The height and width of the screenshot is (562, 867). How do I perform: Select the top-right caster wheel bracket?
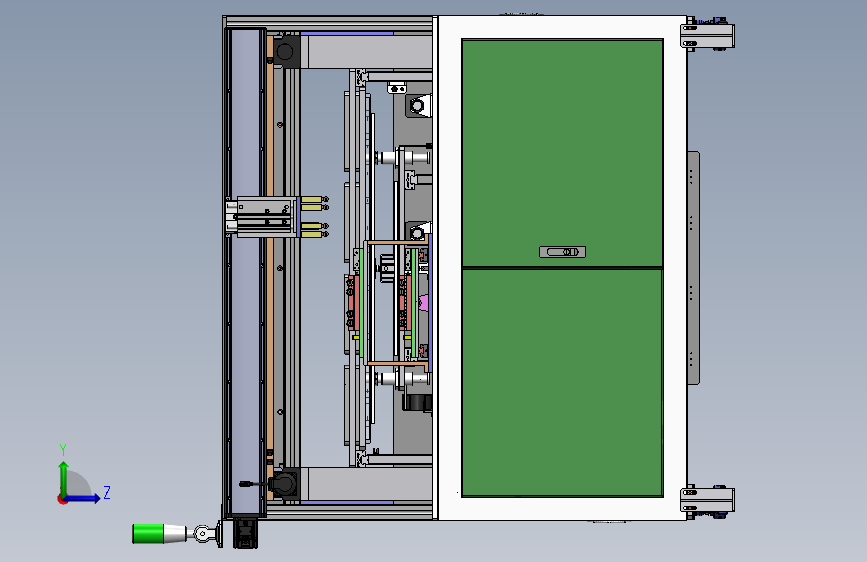pos(707,34)
